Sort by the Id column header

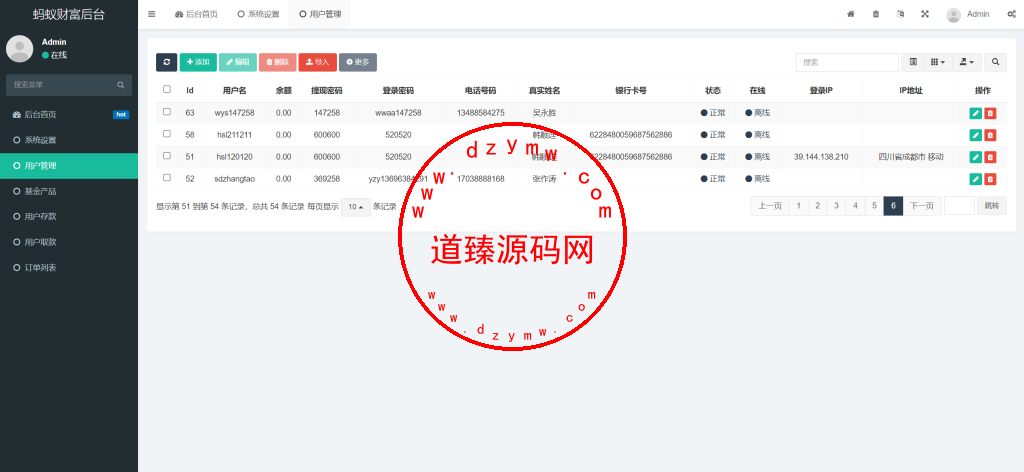point(189,91)
